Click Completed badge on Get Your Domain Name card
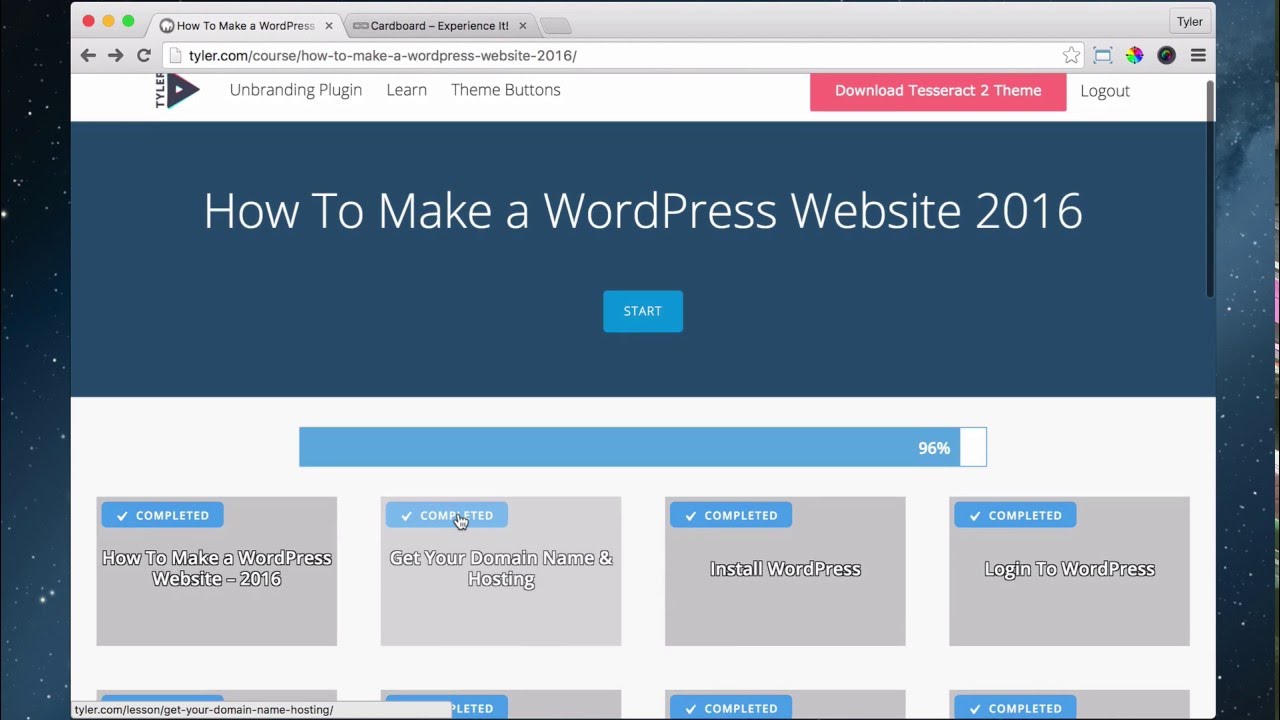Screen dimensions: 1280x720 coord(447,515)
